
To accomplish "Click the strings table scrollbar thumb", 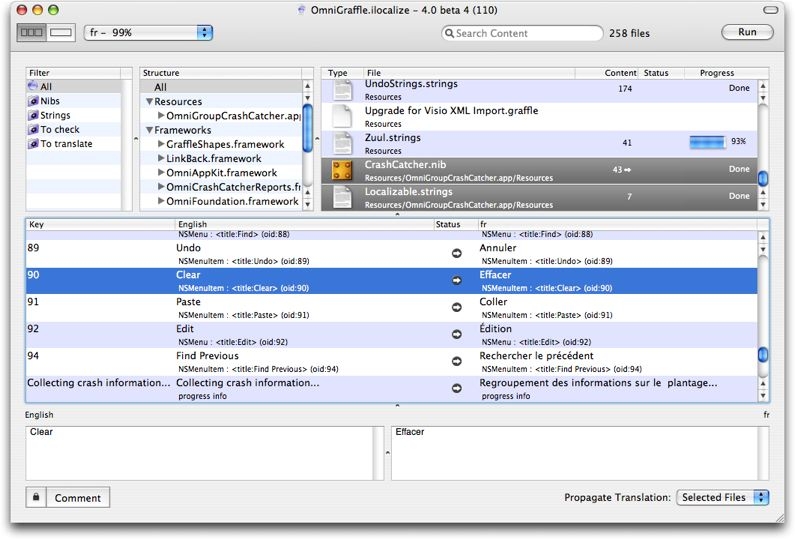I will (763, 354).
